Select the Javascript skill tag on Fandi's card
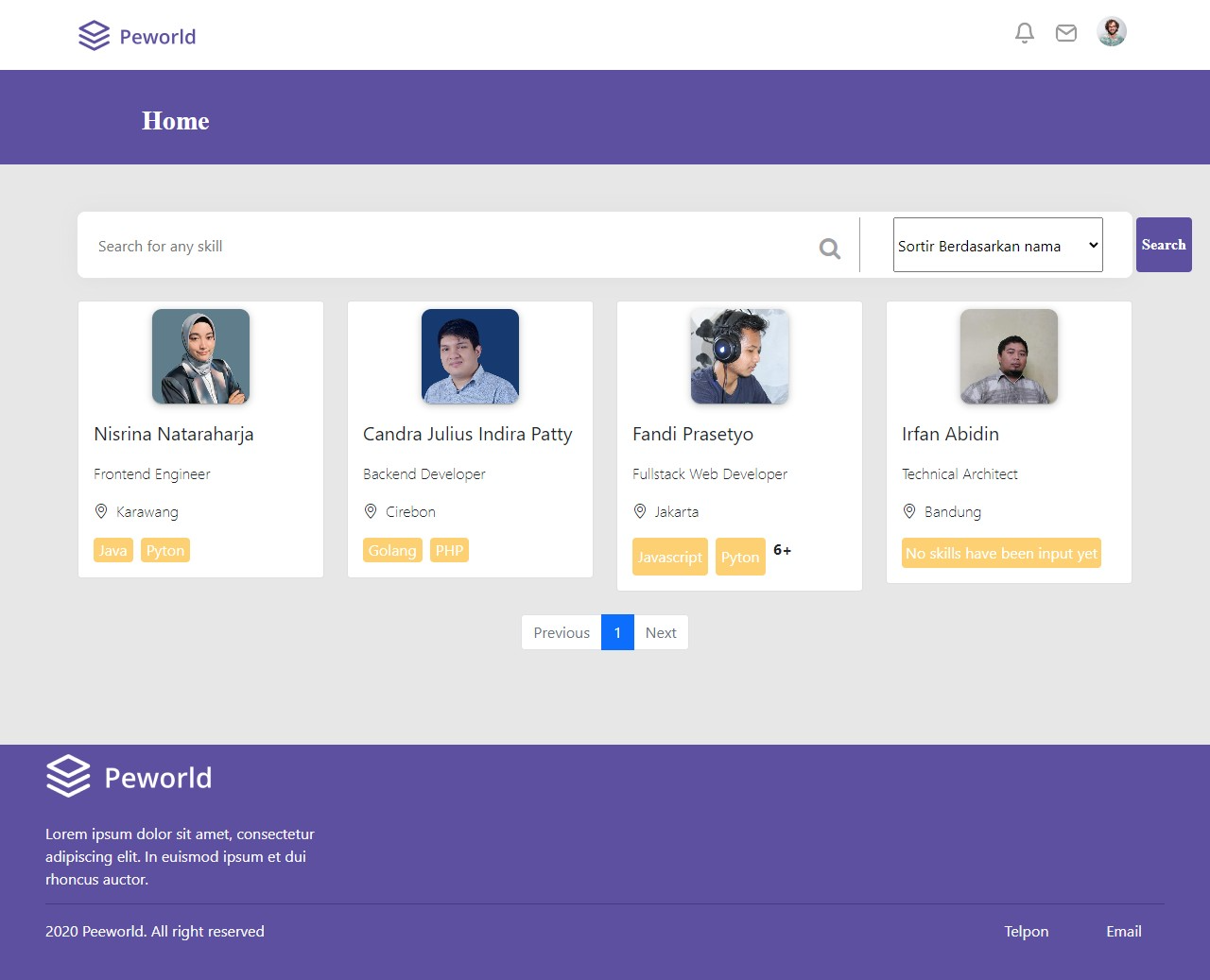 point(670,557)
